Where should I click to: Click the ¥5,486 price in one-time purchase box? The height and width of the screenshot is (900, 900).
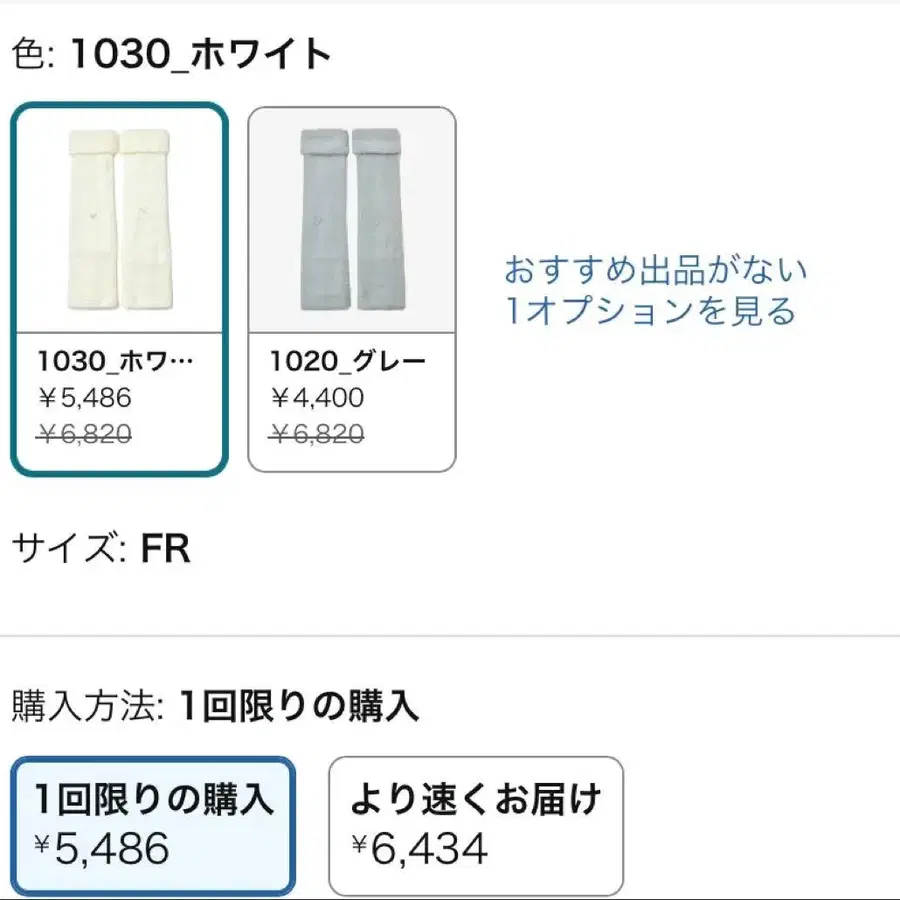(x=102, y=849)
